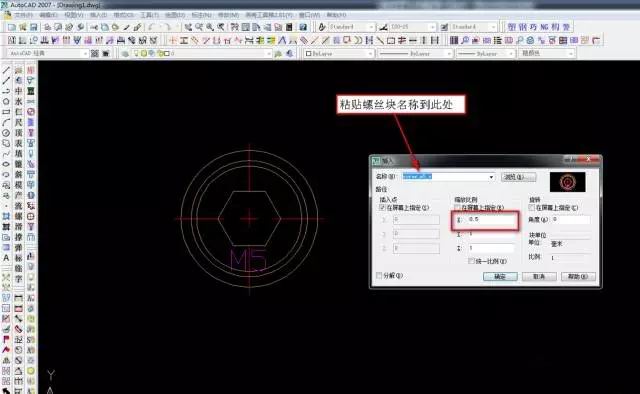Image resolution: width=640 pixels, height=394 pixels.
Task: Open the 编辑(E) menu
Action: click(49, 15)
